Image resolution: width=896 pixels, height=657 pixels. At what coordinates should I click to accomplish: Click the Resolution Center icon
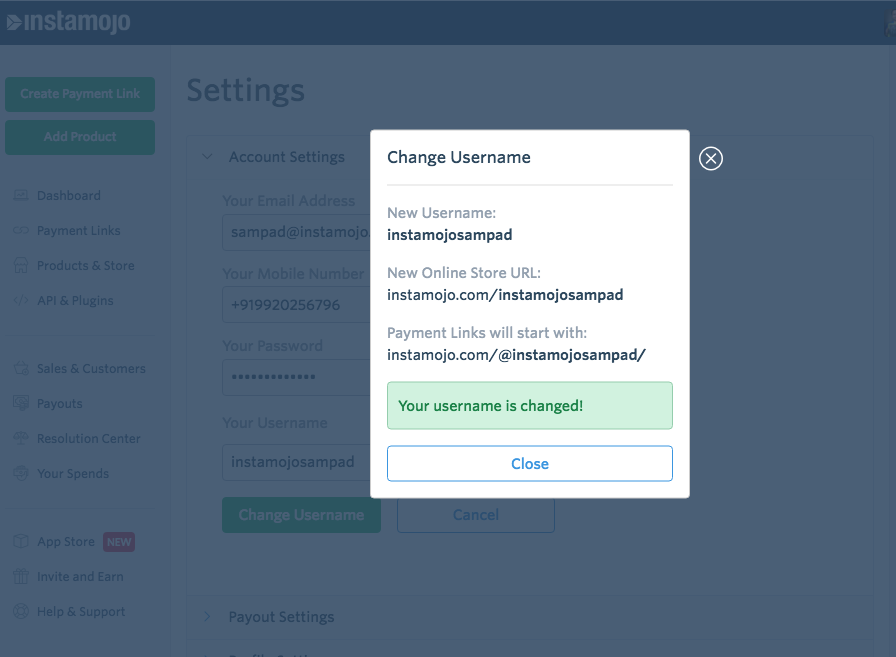coord(20,439)
